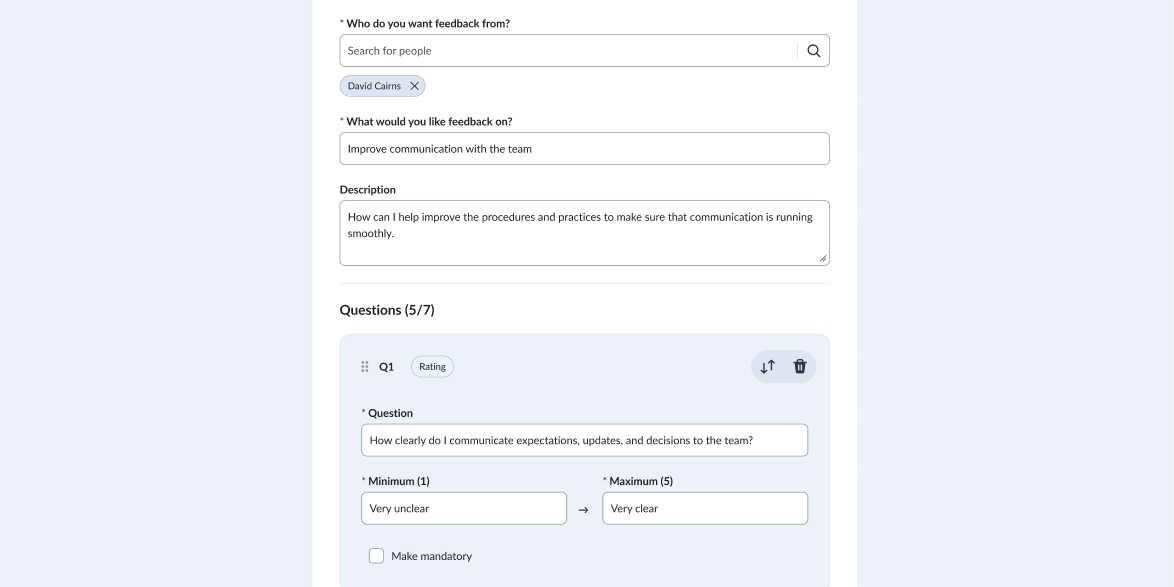Image resolution: width=1174 pixels, height=587 pixels.
Task: Click the Minimum field 'Very unclear'
Action: click(x=463, y=508)
